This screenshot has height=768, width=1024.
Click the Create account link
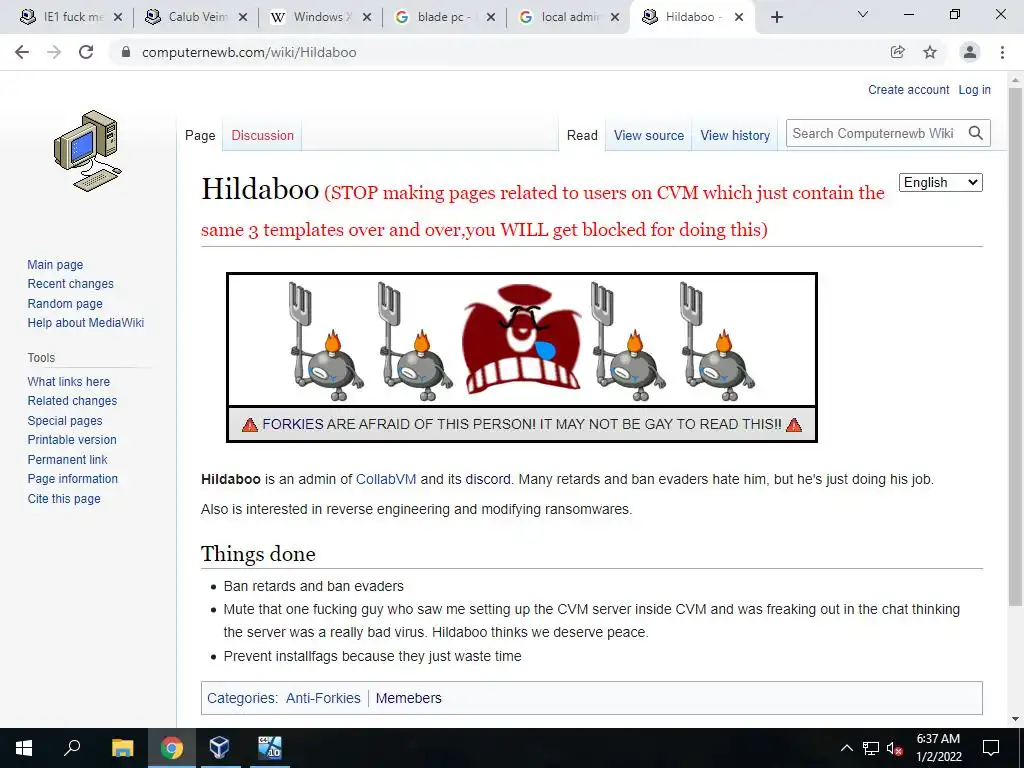(x=908, y=89)
